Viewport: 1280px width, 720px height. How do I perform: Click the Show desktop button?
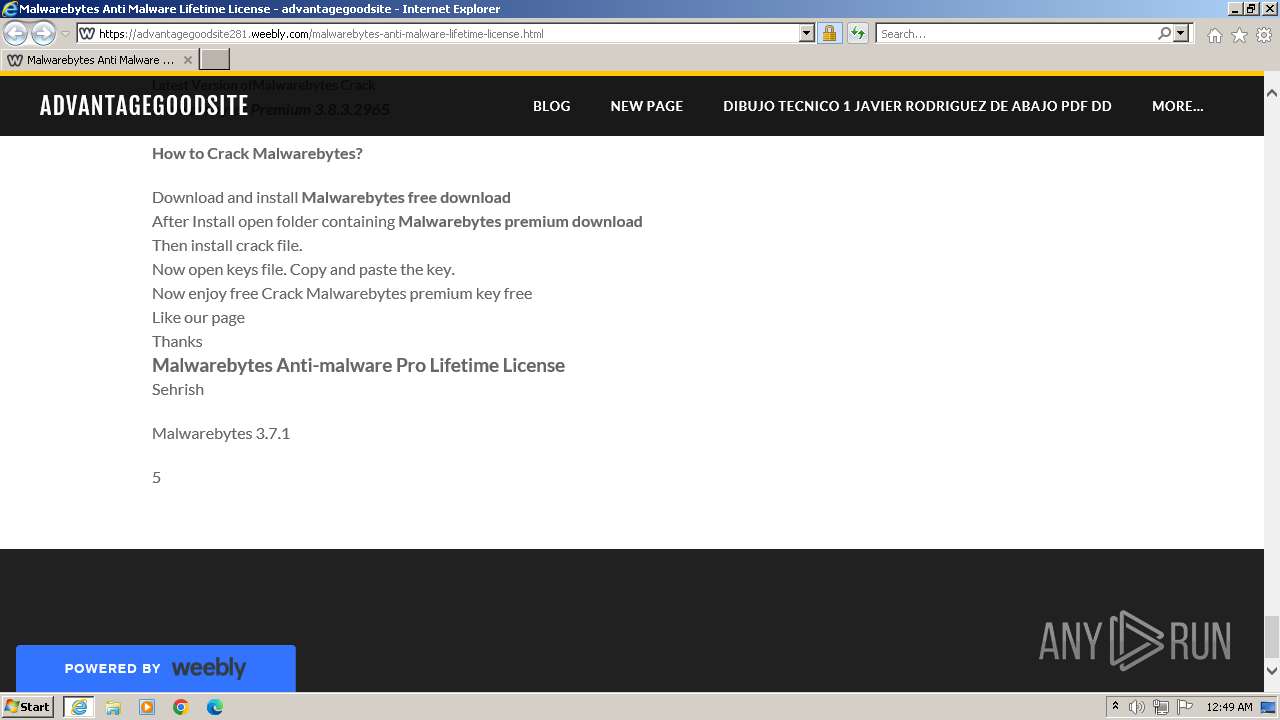tap(1269, 707)
